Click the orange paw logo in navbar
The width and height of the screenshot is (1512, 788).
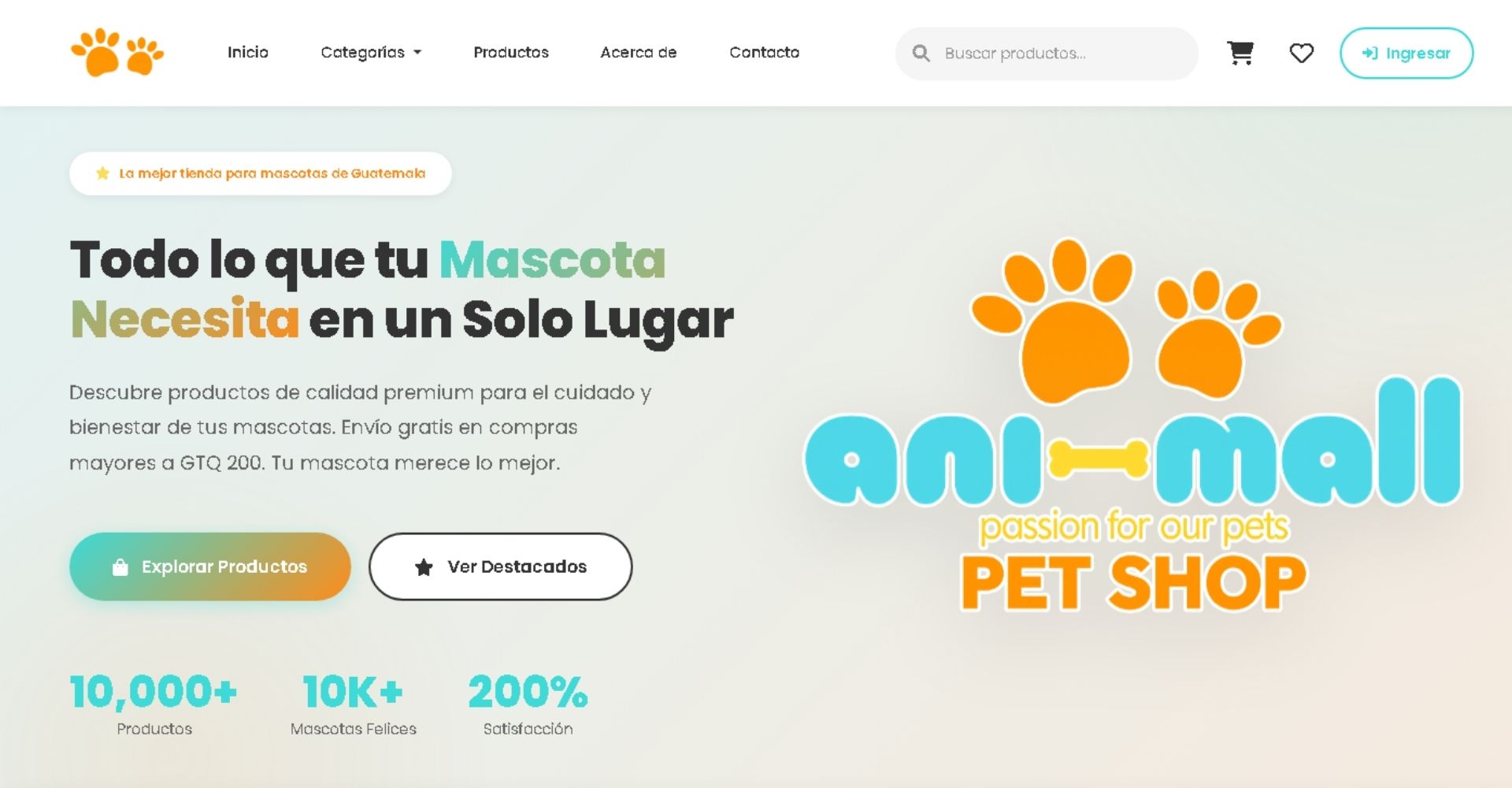point(117,52)
